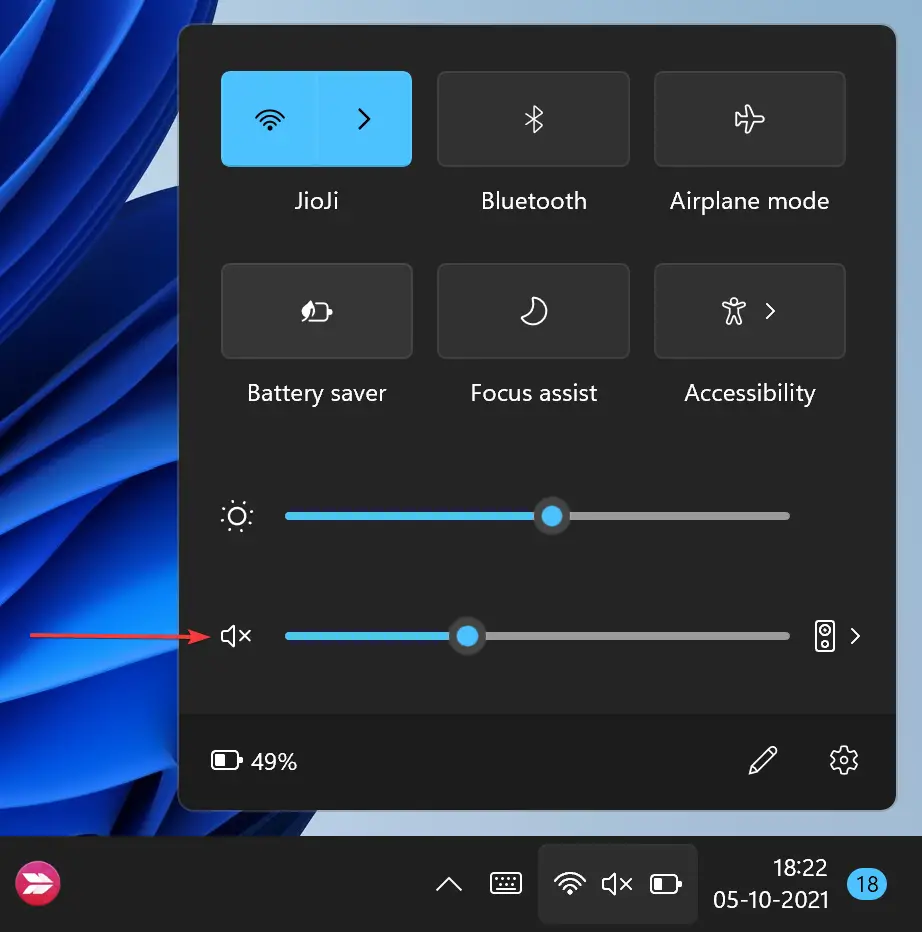Image resolution: width=922 pixels, height=932 pixels.
Task: Click taskbar Wi-Fi tray icon
Action: click(x=569, y=883)
